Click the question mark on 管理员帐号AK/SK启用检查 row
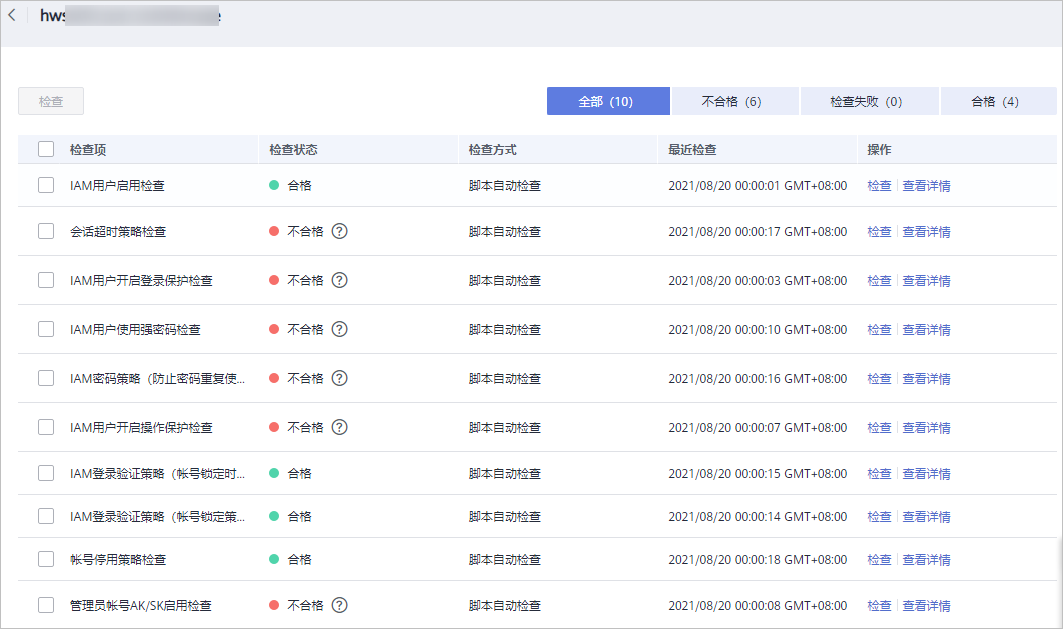The height and width of the screenshot is (629, 1063). pos(339,605)
